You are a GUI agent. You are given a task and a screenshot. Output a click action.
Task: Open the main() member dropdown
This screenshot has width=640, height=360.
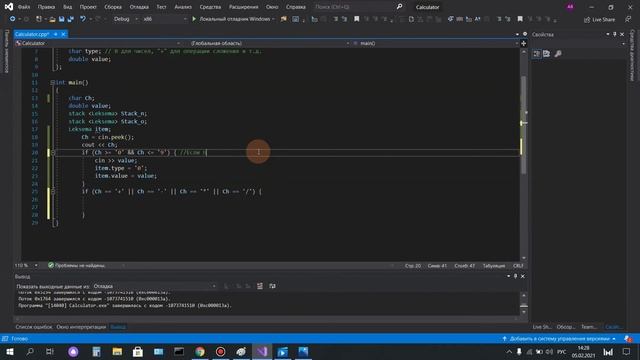coord(435,43)
